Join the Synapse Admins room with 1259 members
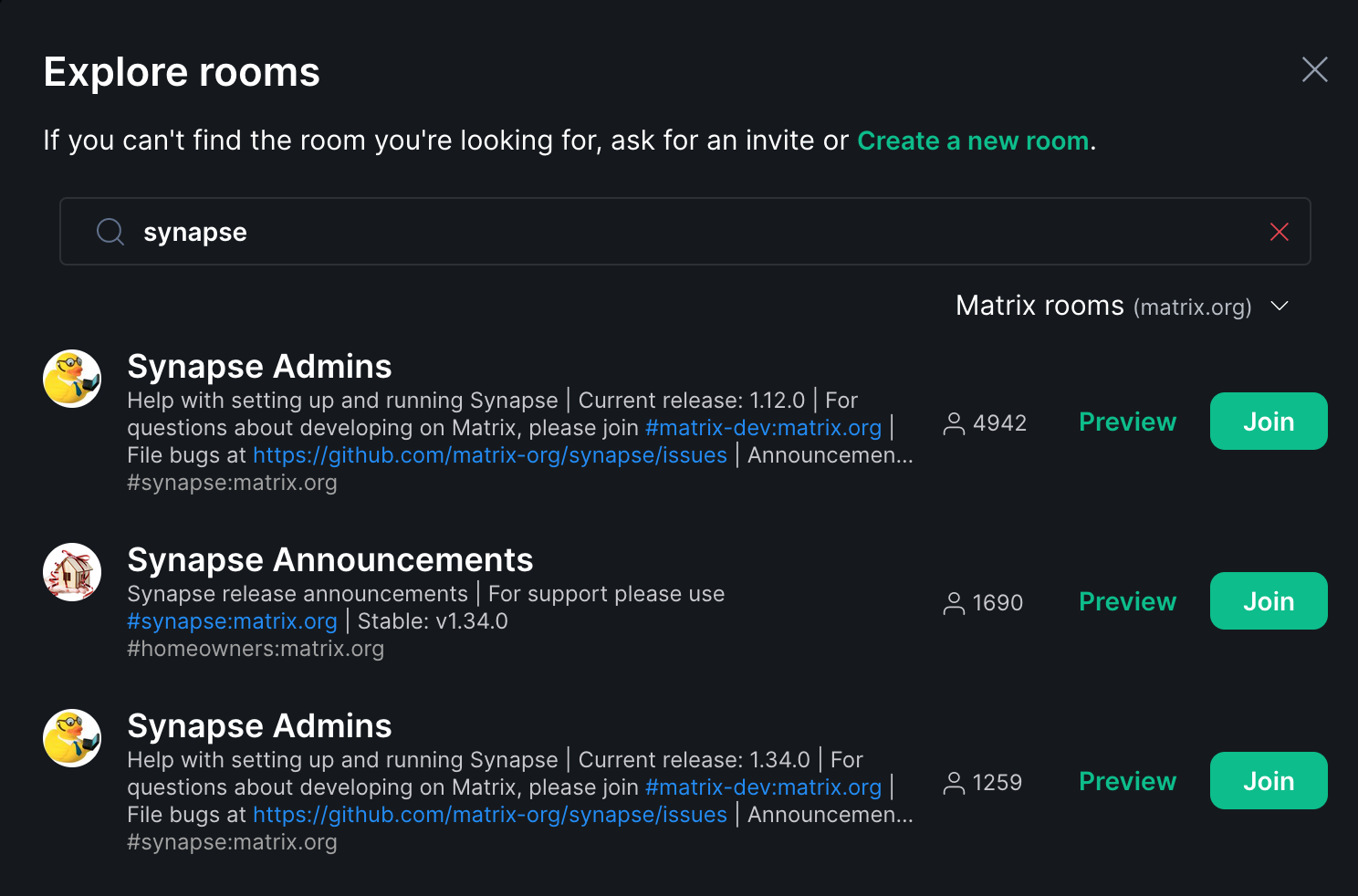 (1269, 781)
